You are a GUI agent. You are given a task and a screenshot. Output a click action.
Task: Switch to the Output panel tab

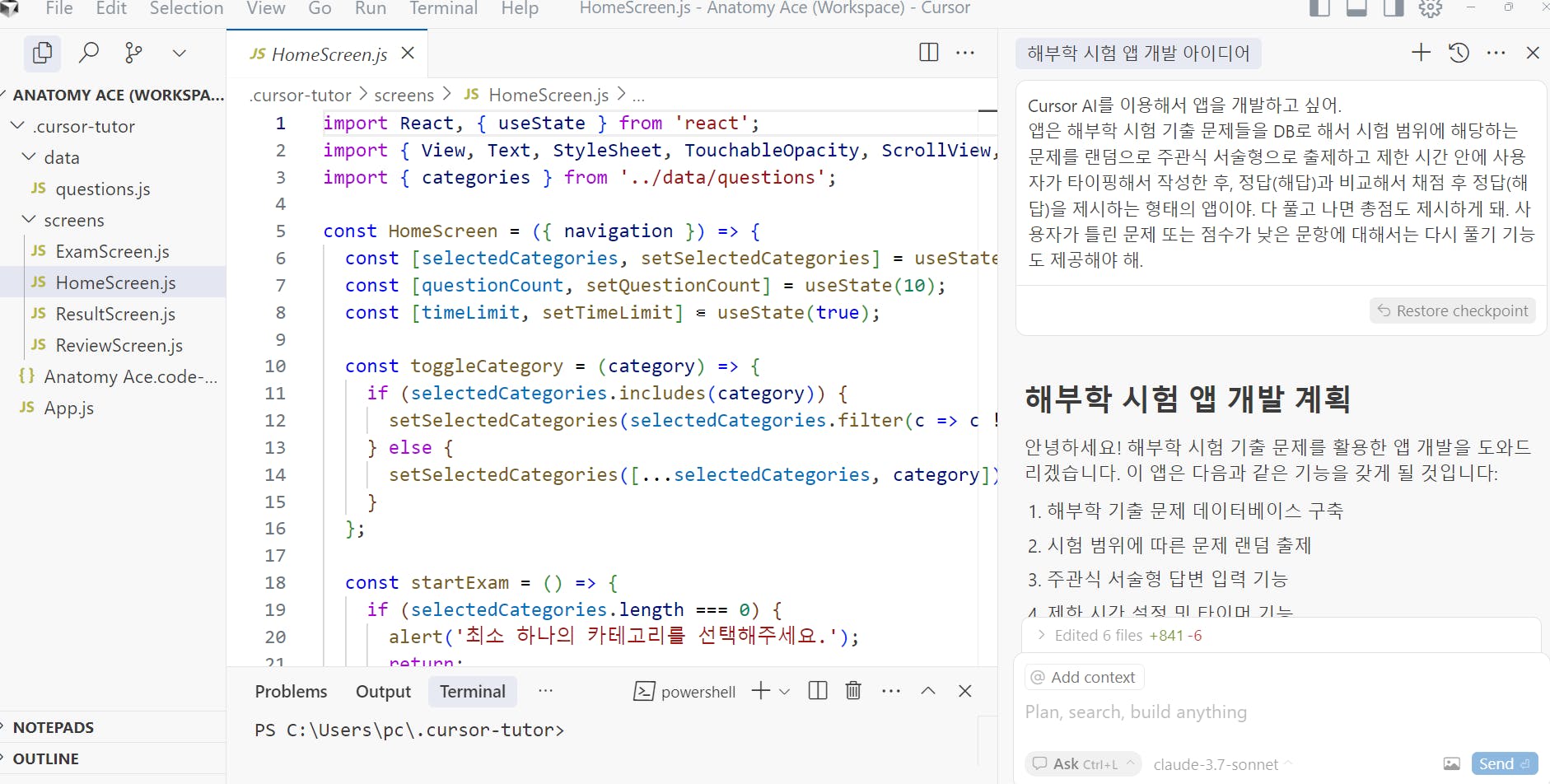383,692
